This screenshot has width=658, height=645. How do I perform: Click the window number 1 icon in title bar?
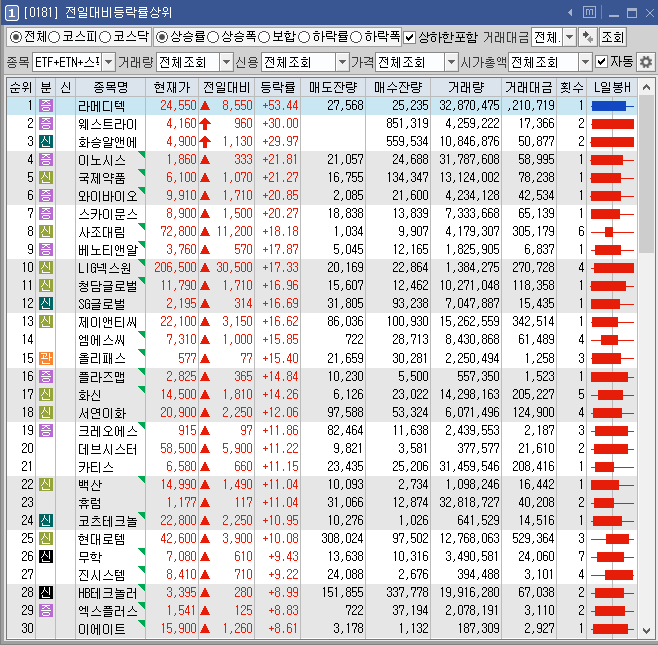pos(11,12)
